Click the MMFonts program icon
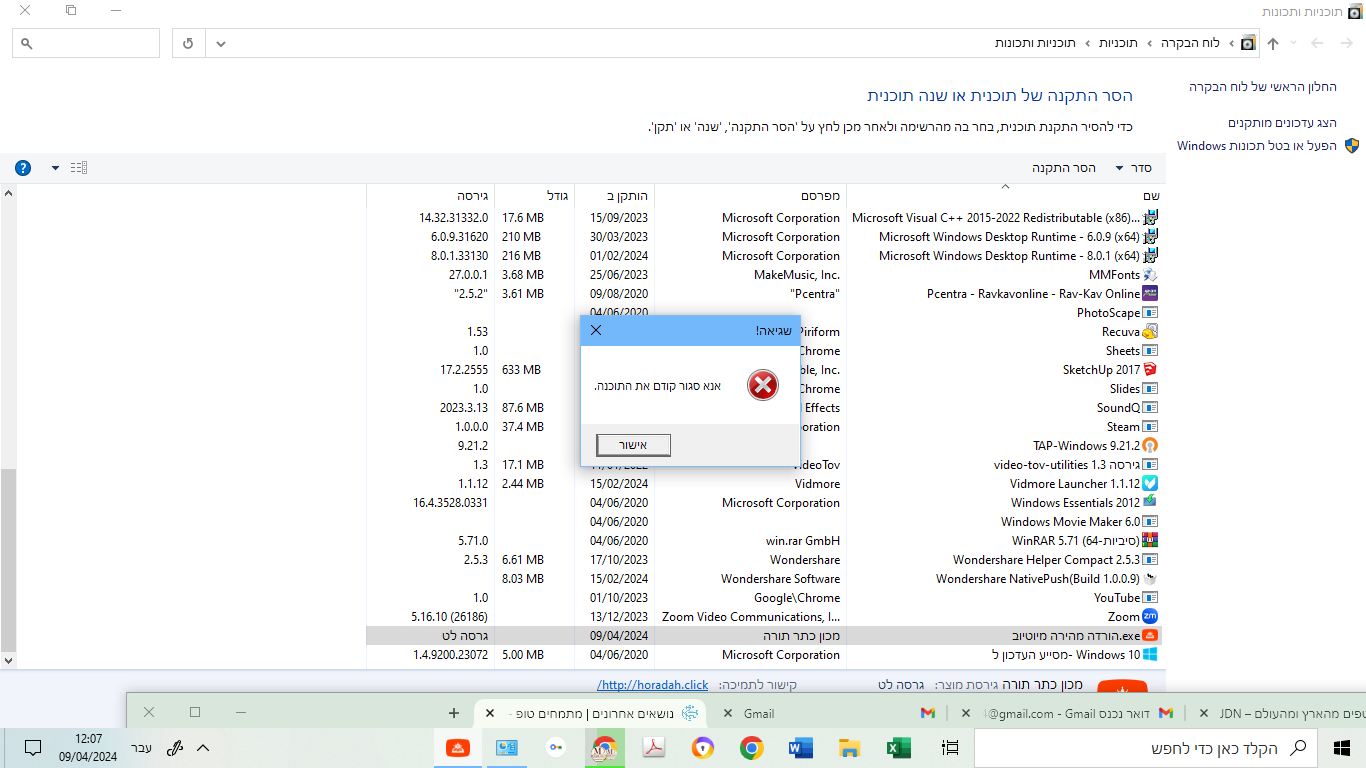Screen dimensions: 1366x768 (1150, 275)
